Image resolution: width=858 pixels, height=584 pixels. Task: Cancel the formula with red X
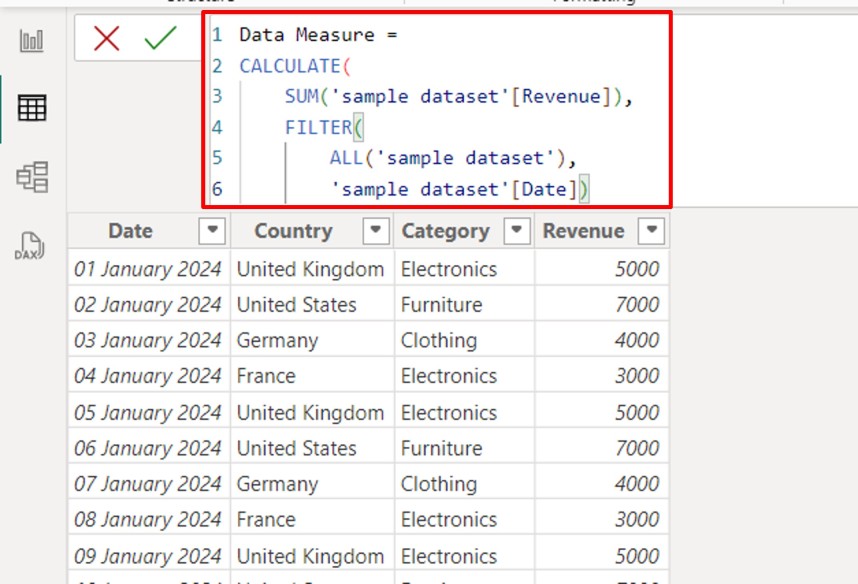coord(106,39)
